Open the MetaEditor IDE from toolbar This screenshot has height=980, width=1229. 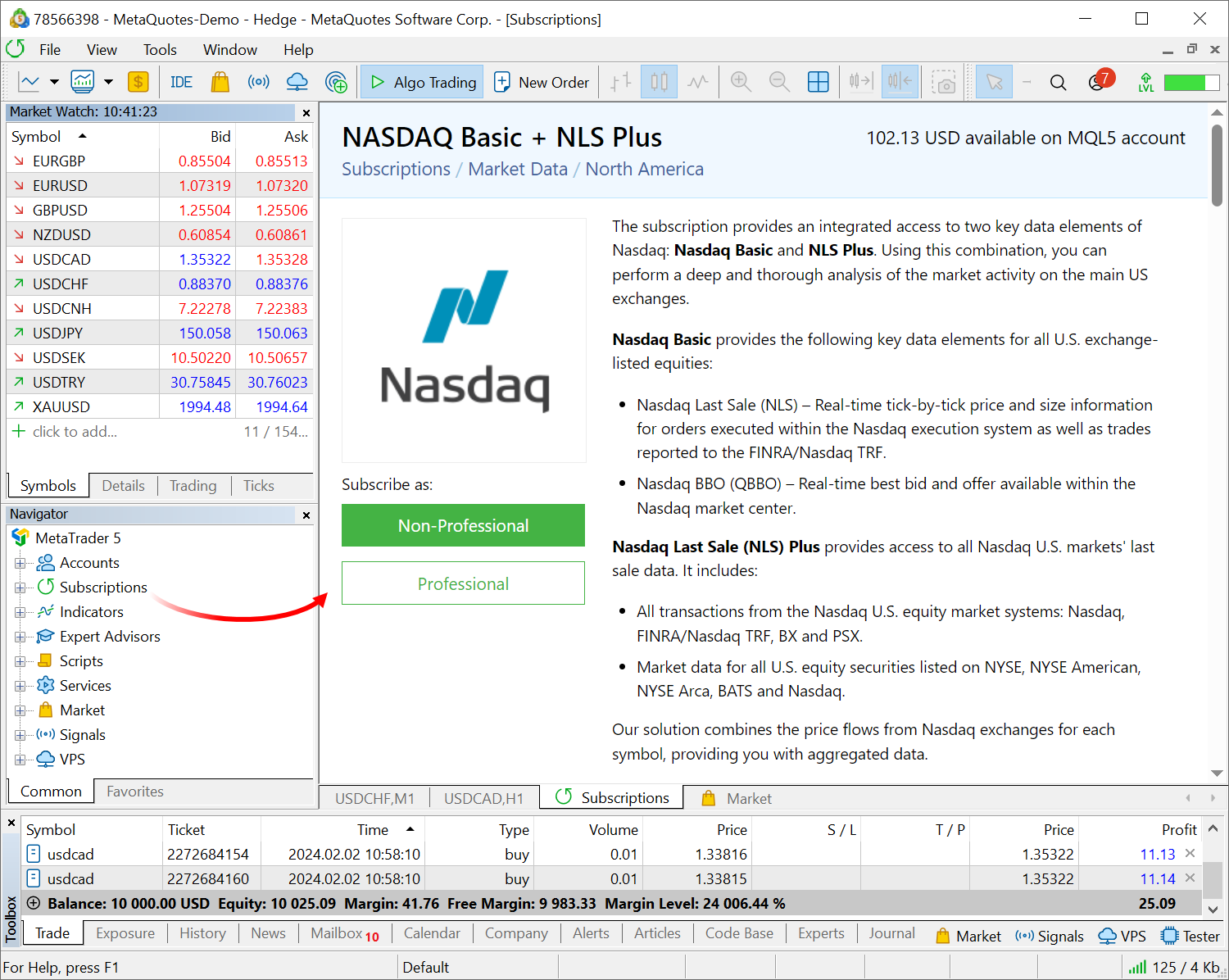tap(181, 82)
